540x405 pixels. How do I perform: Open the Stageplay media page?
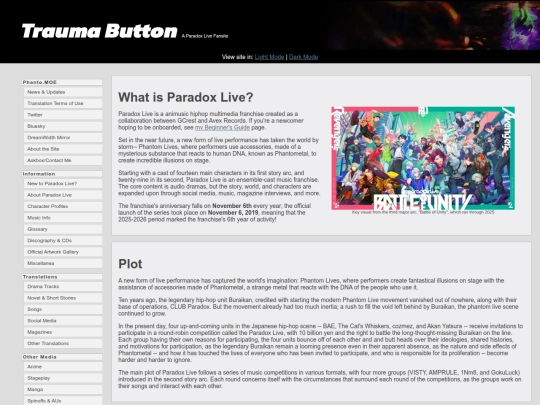[x=63, y=378]
